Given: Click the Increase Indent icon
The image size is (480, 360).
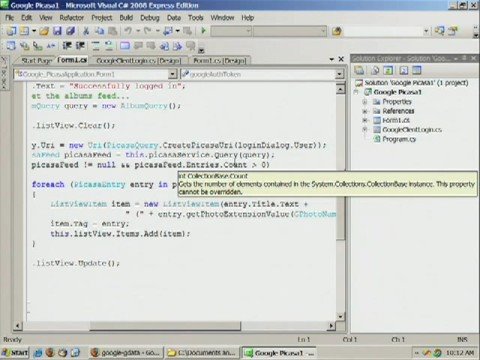Looking at the screenshot, I should pyautogui.click(x=80, y=46).
